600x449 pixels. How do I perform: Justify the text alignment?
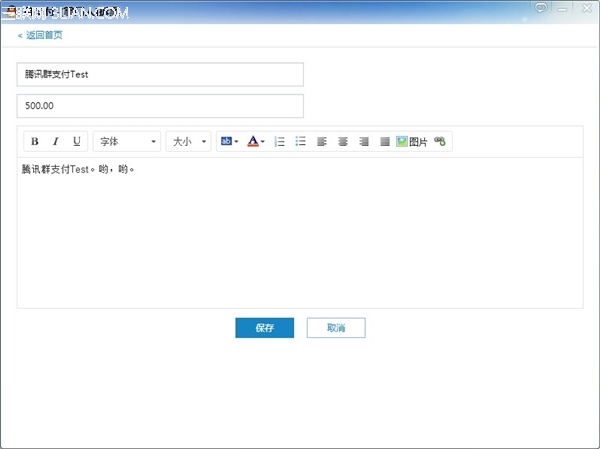tap(385, 142)
